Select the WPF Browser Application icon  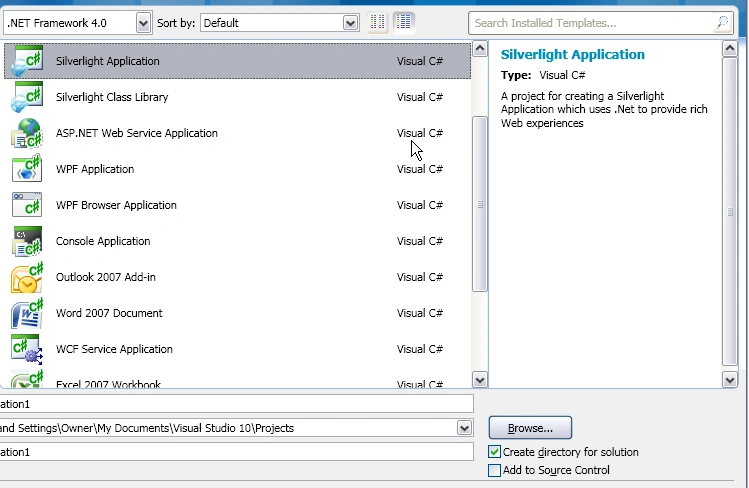click(27, 205)
